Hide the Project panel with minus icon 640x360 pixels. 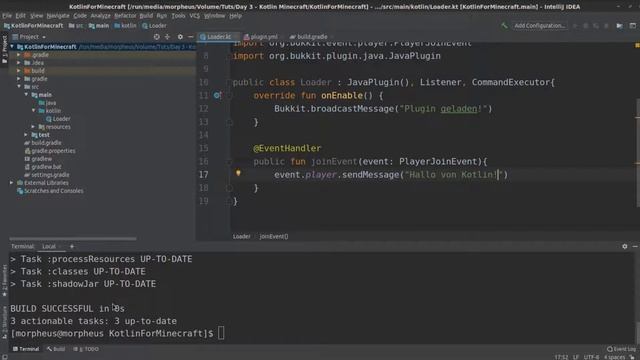(x=191, y=37)
